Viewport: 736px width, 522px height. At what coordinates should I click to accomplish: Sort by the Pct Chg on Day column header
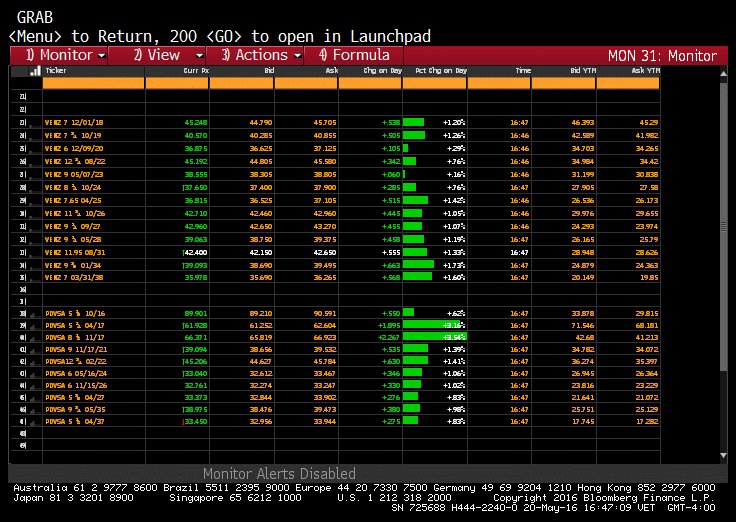click(x=441, y=71)
